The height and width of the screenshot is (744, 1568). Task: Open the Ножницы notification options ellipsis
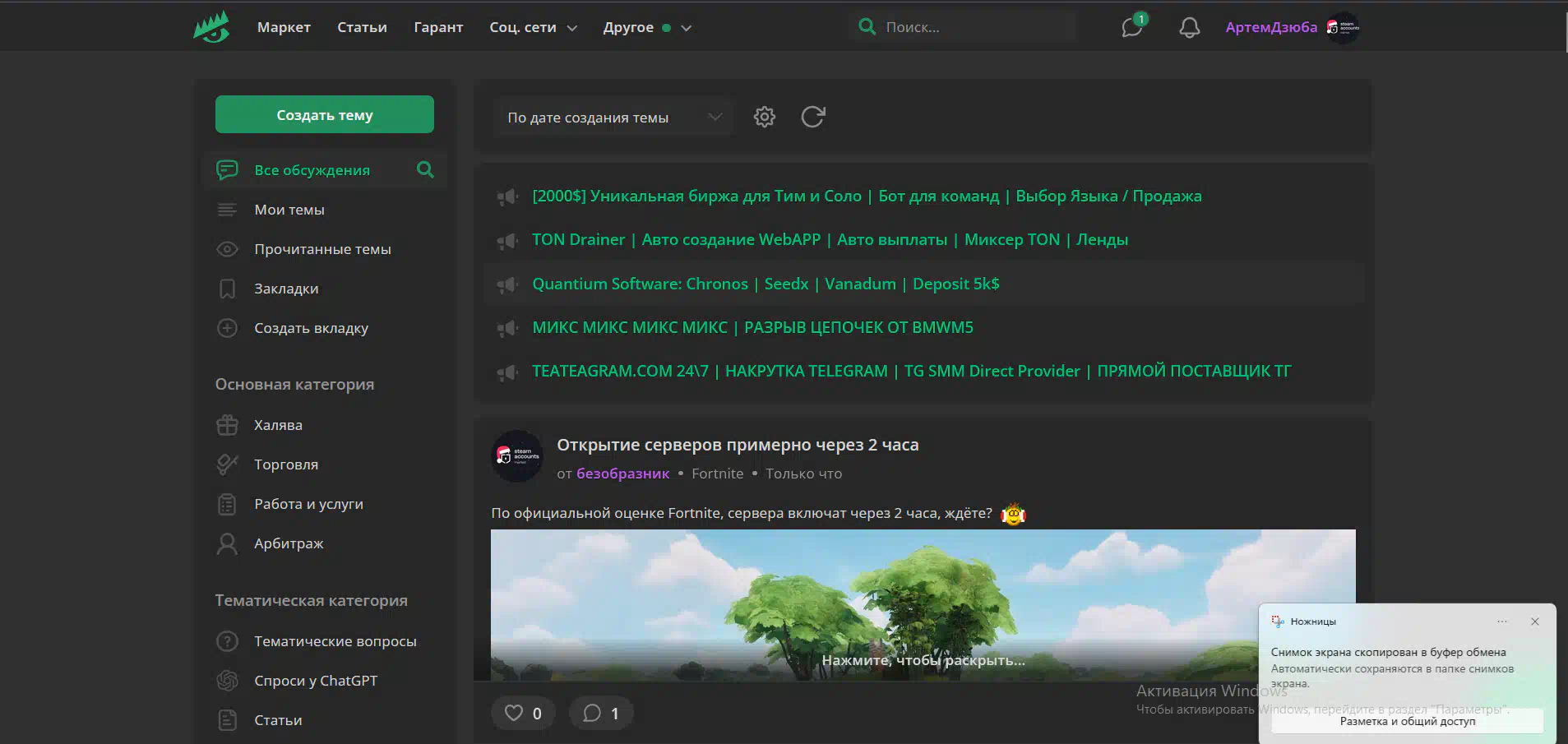pos(1501,622)
